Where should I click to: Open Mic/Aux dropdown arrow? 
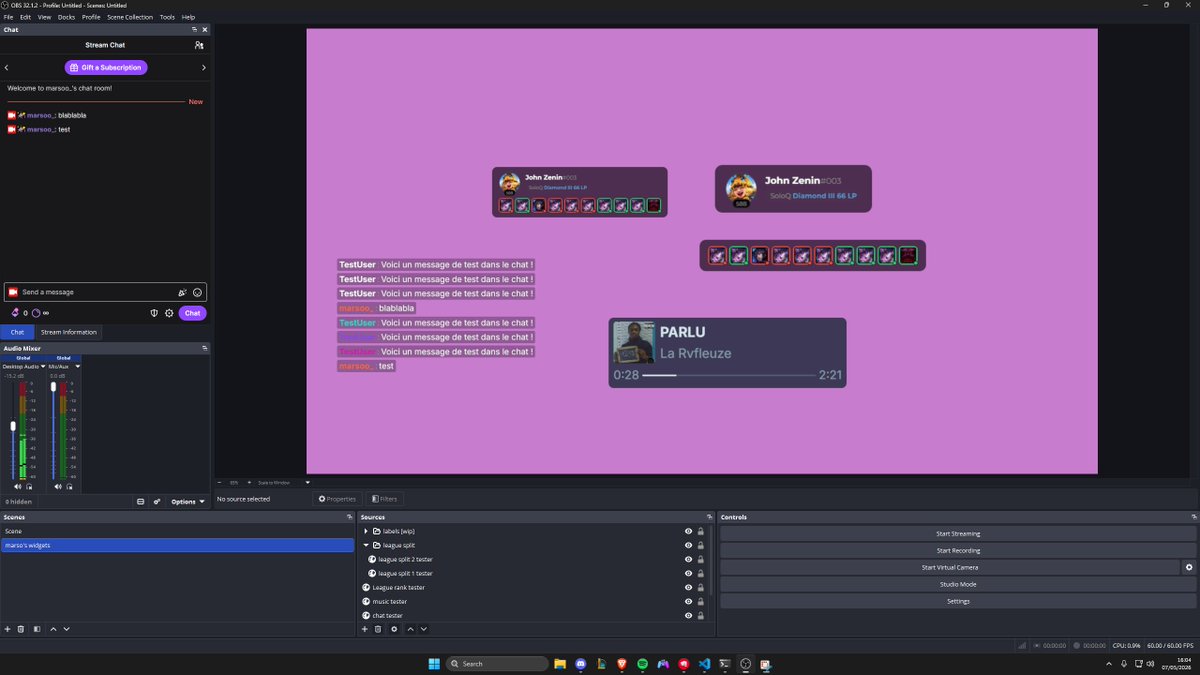tap(78, 366)
